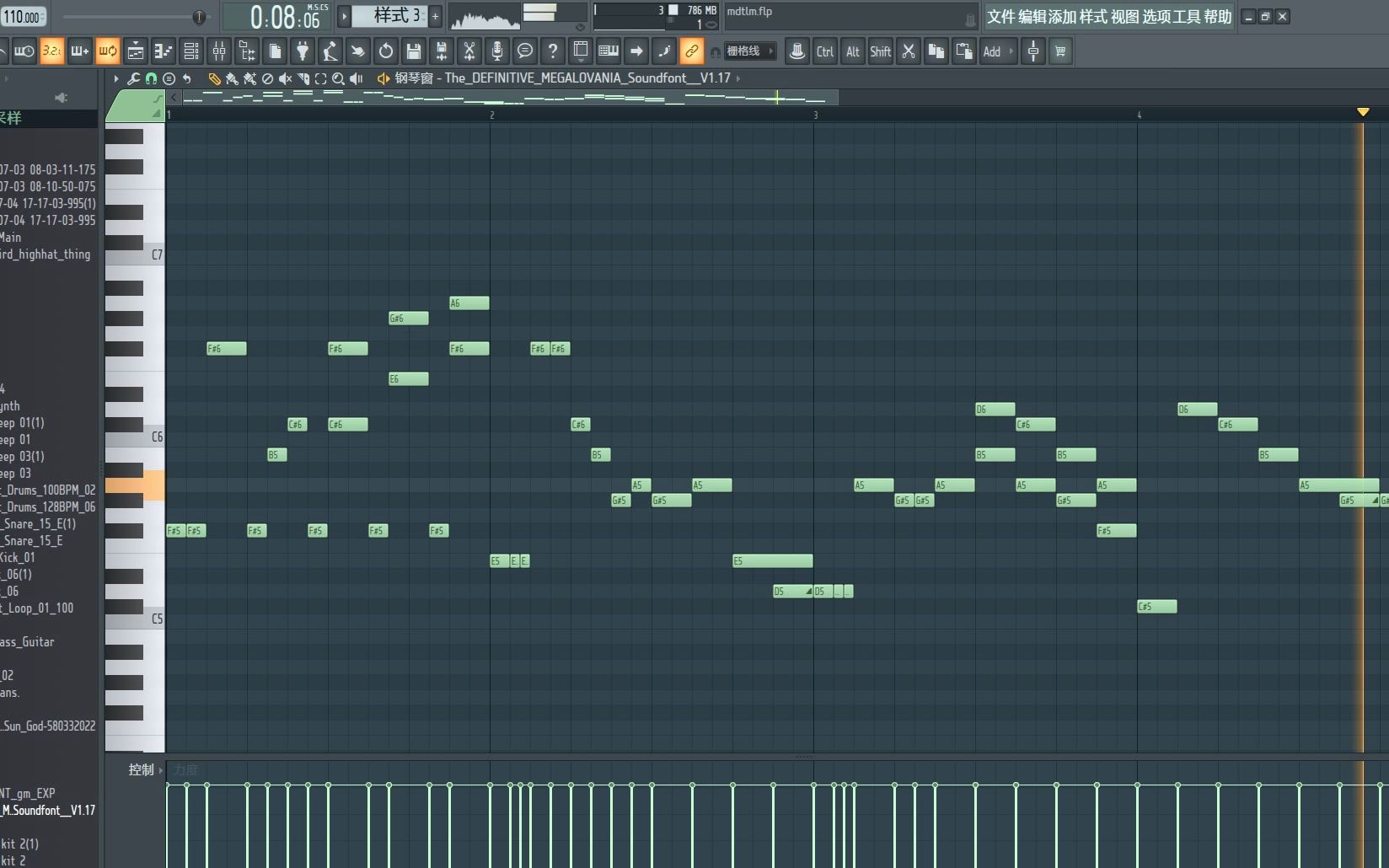This screenshot has height=868, width=1389.
Task: Open the 选项 menu
Action: coord(1156,17)
